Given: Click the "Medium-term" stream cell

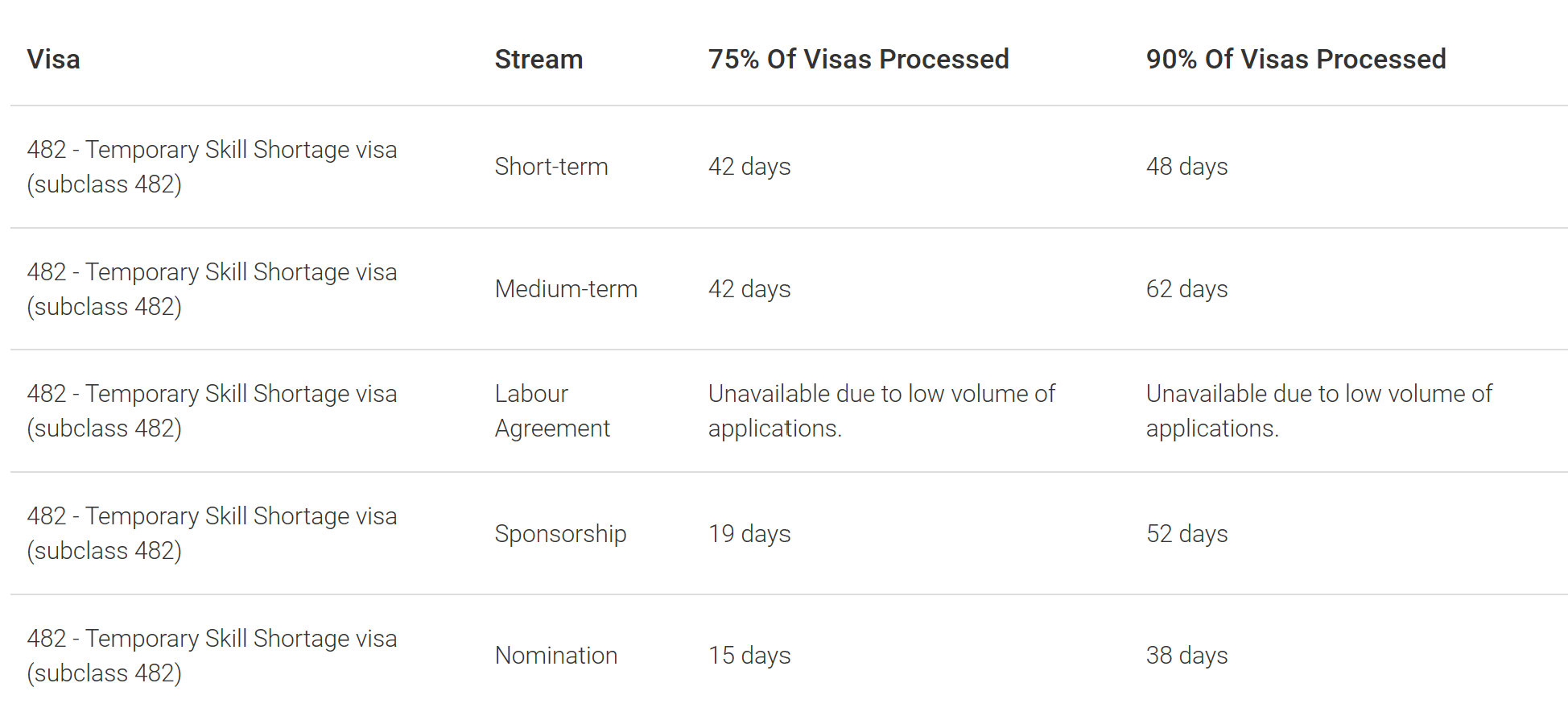Looking at the screenshot, I should click(x=566, y=289).
